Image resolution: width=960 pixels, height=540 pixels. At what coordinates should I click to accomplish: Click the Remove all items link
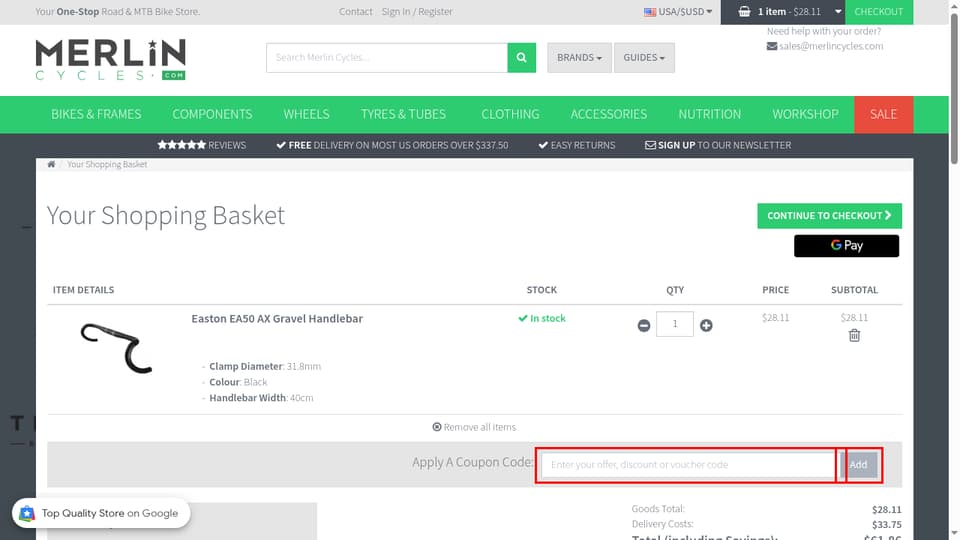coord(474,427)
